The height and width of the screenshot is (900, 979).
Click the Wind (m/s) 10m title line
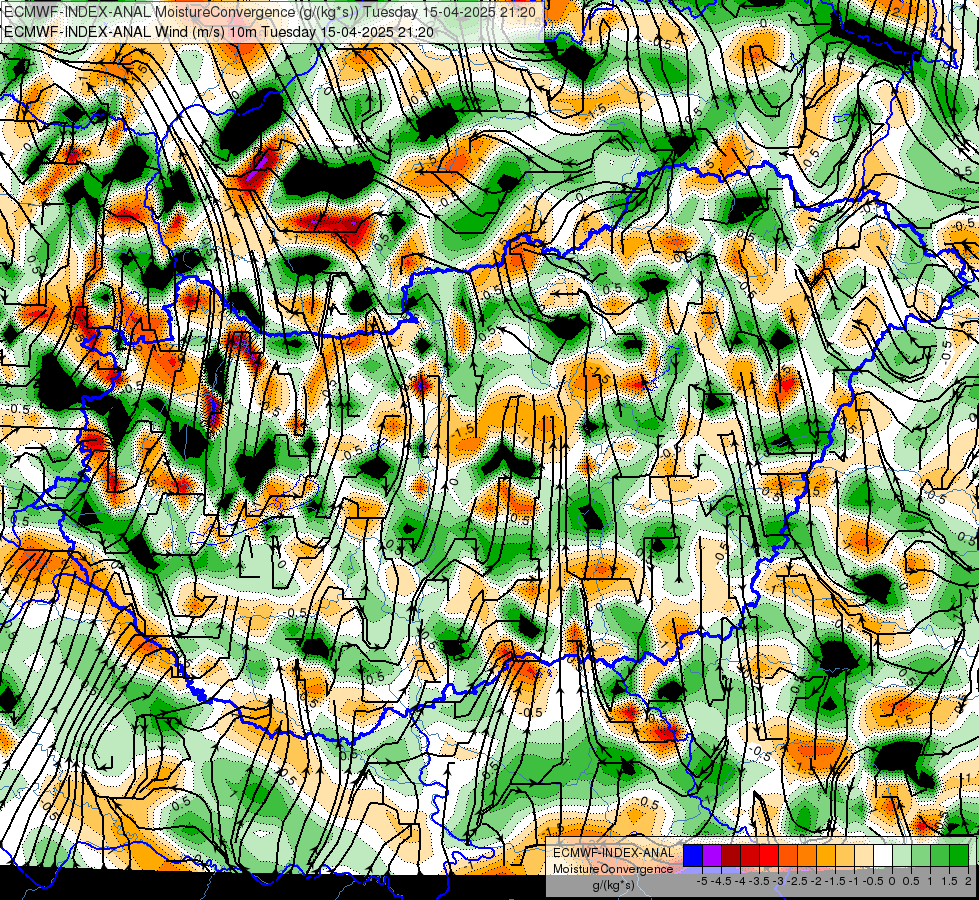tap(219, 31)
